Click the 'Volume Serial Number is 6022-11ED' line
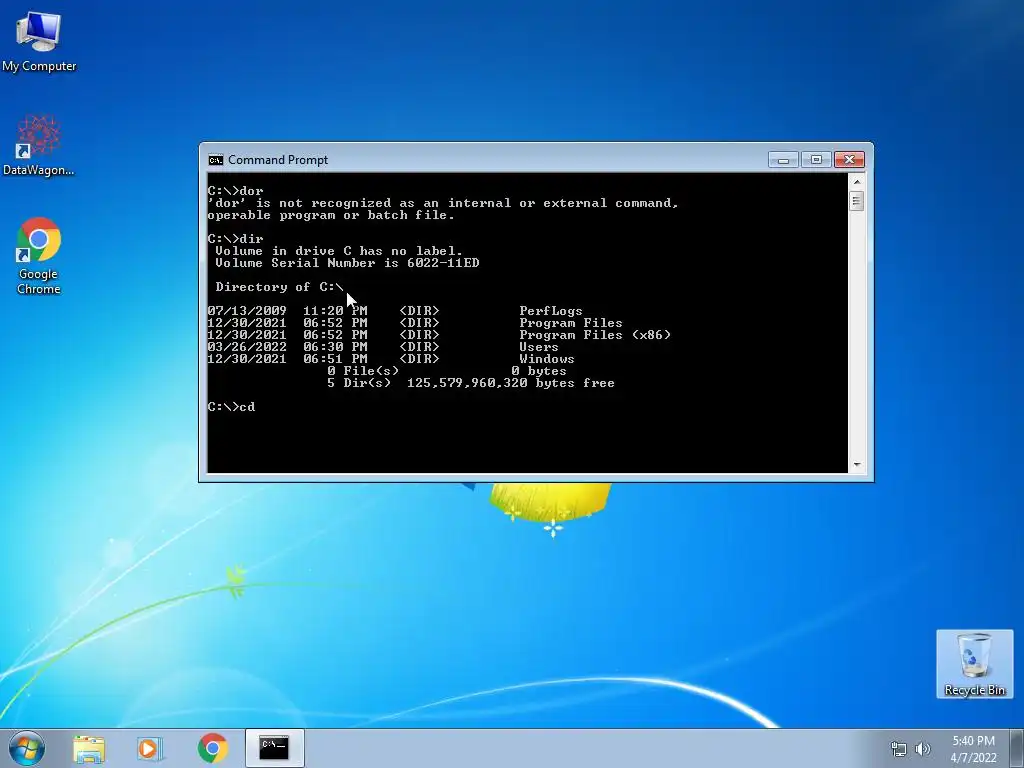The image size is (1024, 768). point(347,263)
